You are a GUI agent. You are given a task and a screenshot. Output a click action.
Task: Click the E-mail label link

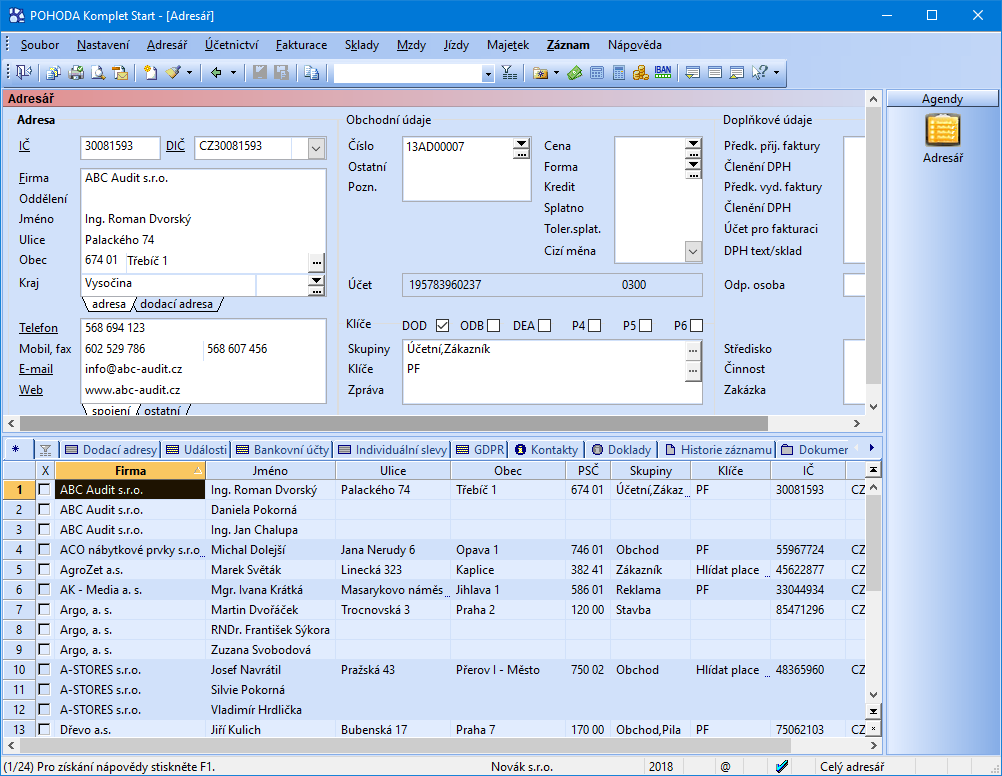pos(36,369)
